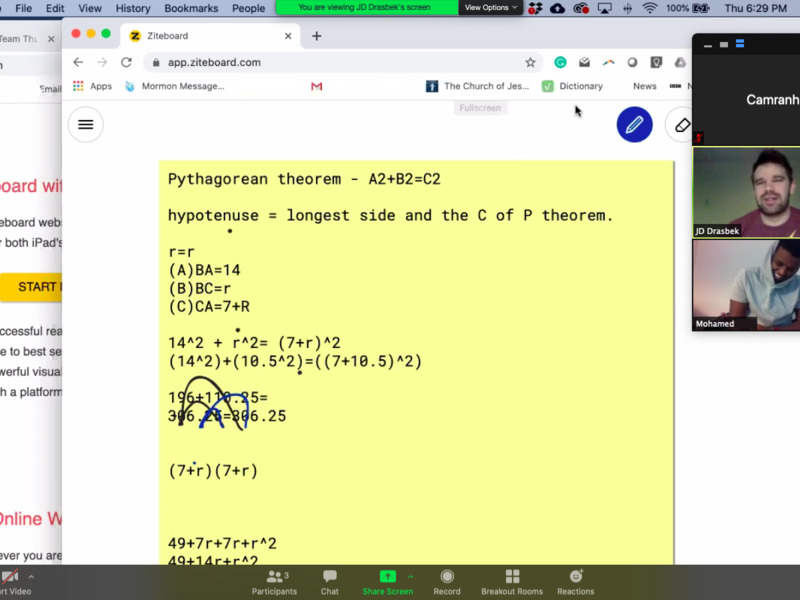800x600 pixels.
Task: Select the Pen tool in Ziteboard
Action: point(634,124)
